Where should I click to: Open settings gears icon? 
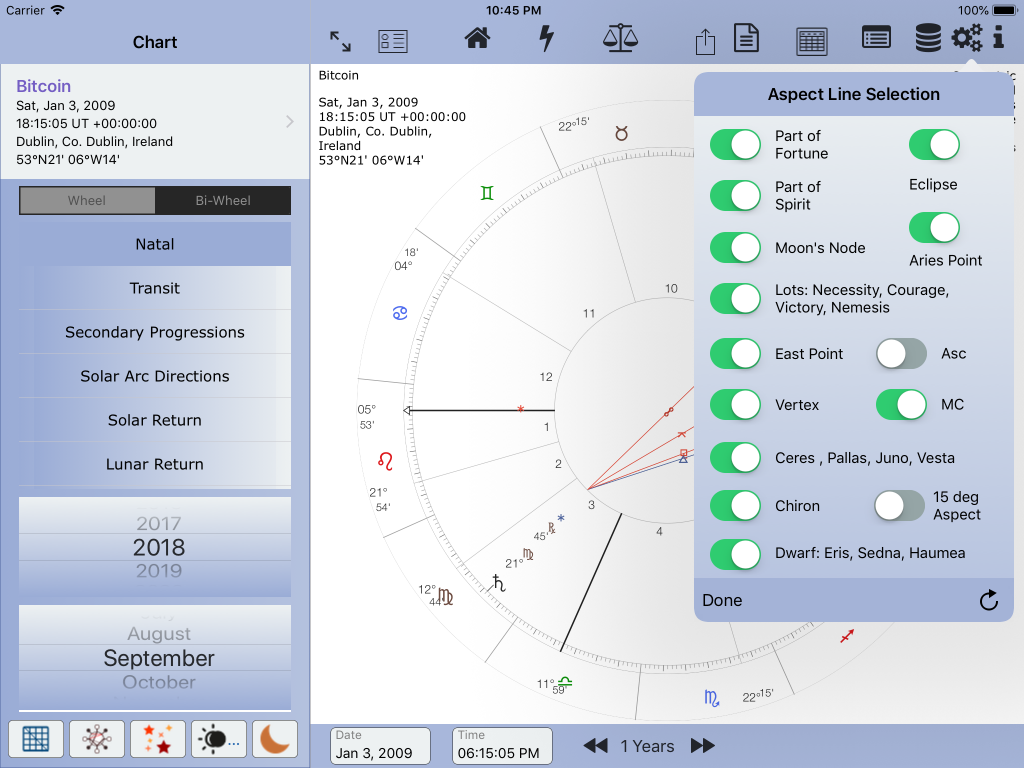pos(967,37)
